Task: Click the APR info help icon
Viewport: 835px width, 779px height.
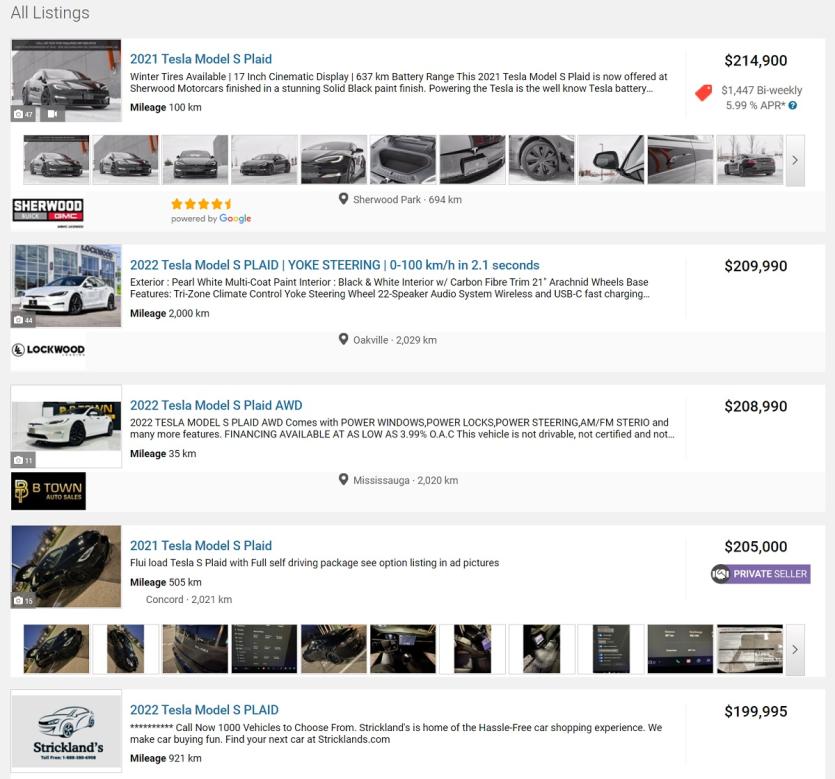Action: tap(793, 106)
